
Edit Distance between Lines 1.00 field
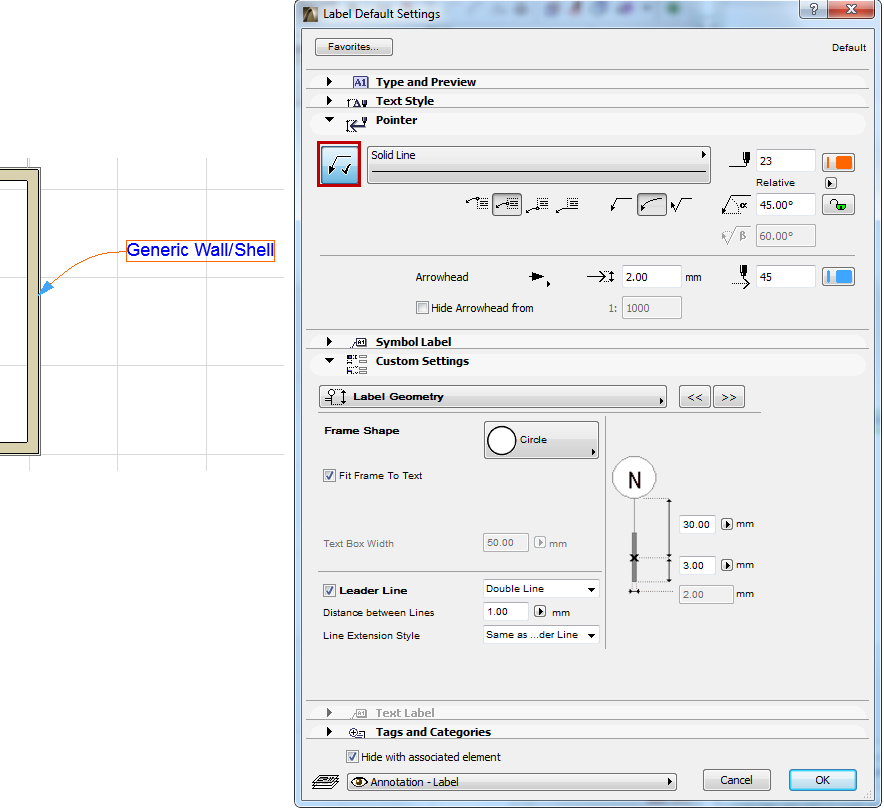506,612
